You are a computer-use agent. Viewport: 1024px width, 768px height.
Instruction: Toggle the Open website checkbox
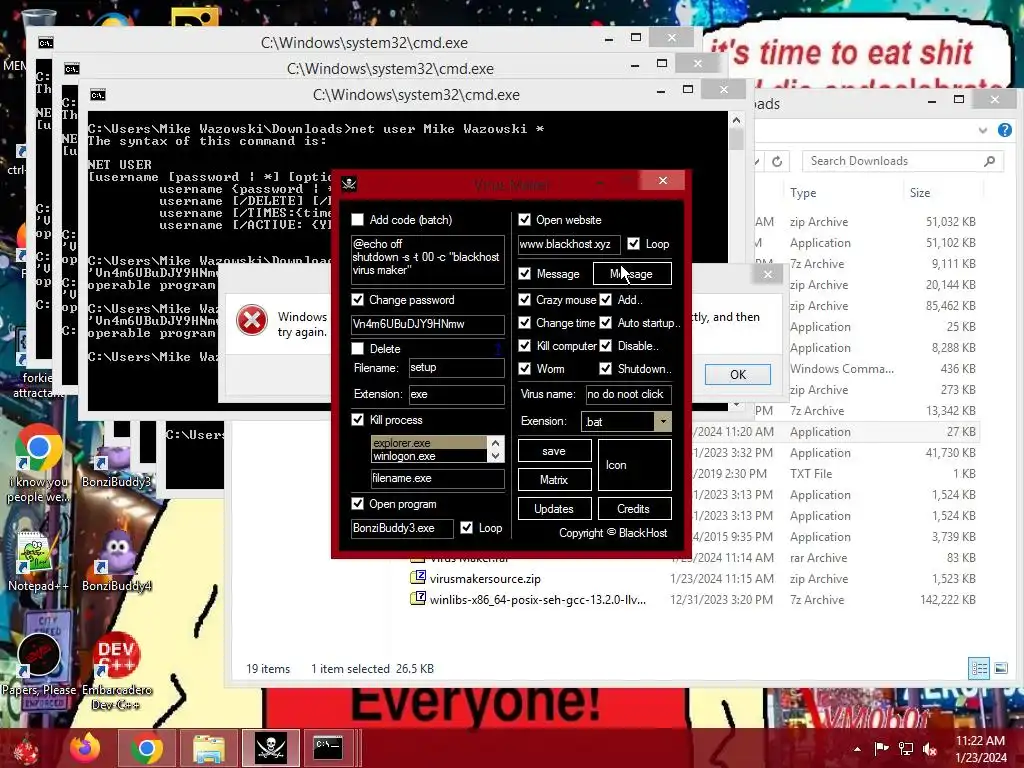(524, 219)
